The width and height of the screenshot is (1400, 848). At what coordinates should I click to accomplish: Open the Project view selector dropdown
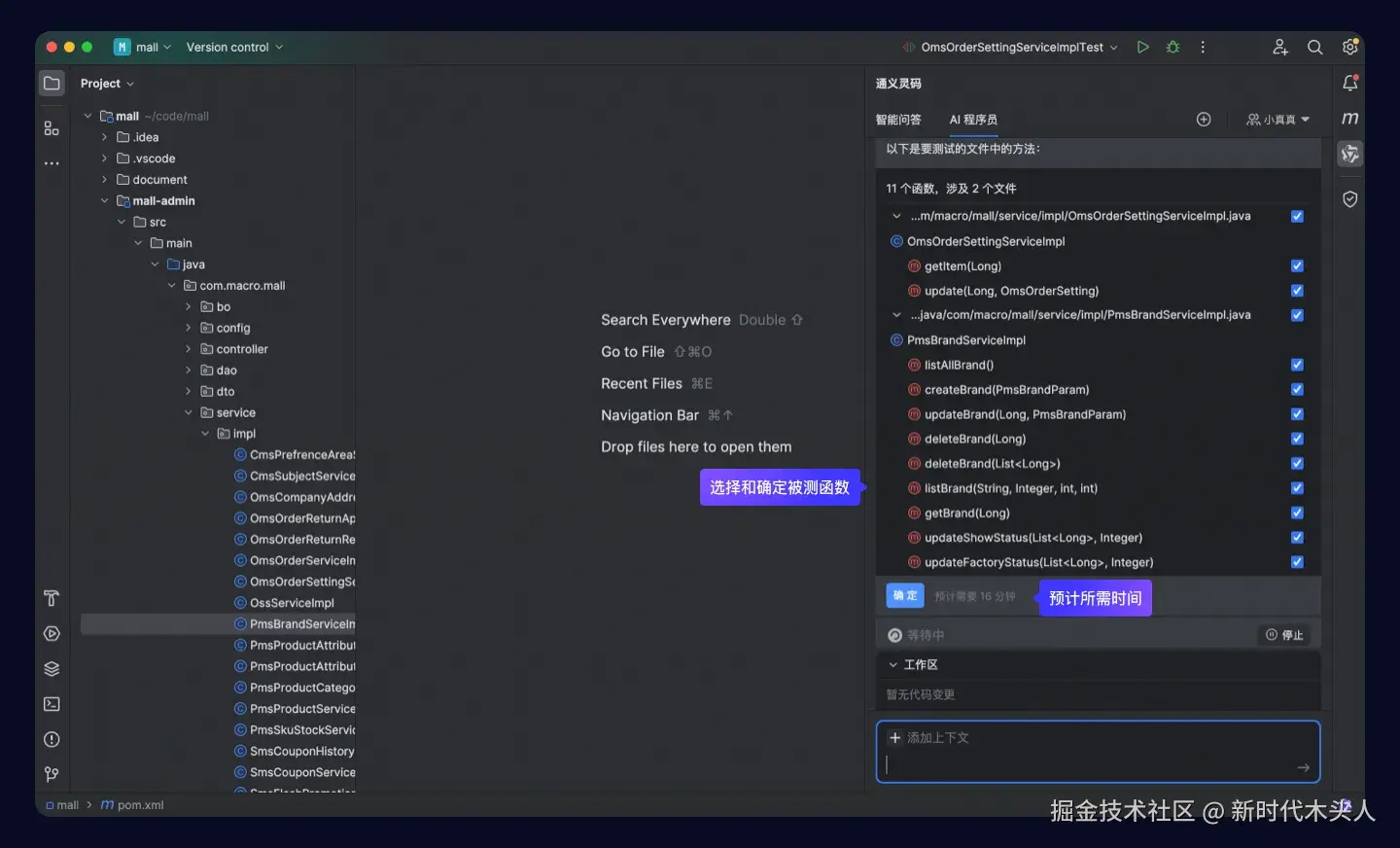click(x=107, y=84)
